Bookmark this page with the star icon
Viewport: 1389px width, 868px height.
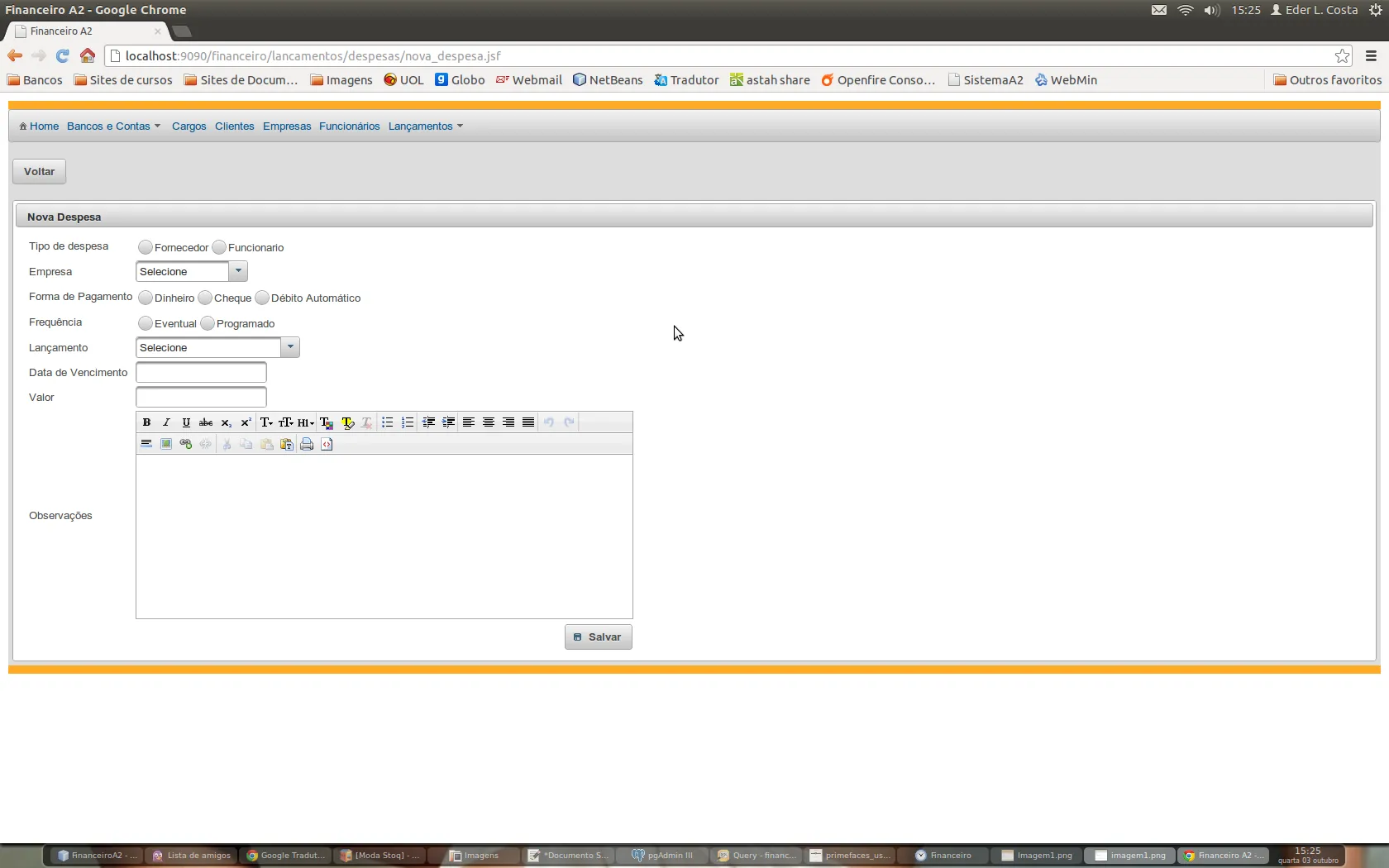1342,55
